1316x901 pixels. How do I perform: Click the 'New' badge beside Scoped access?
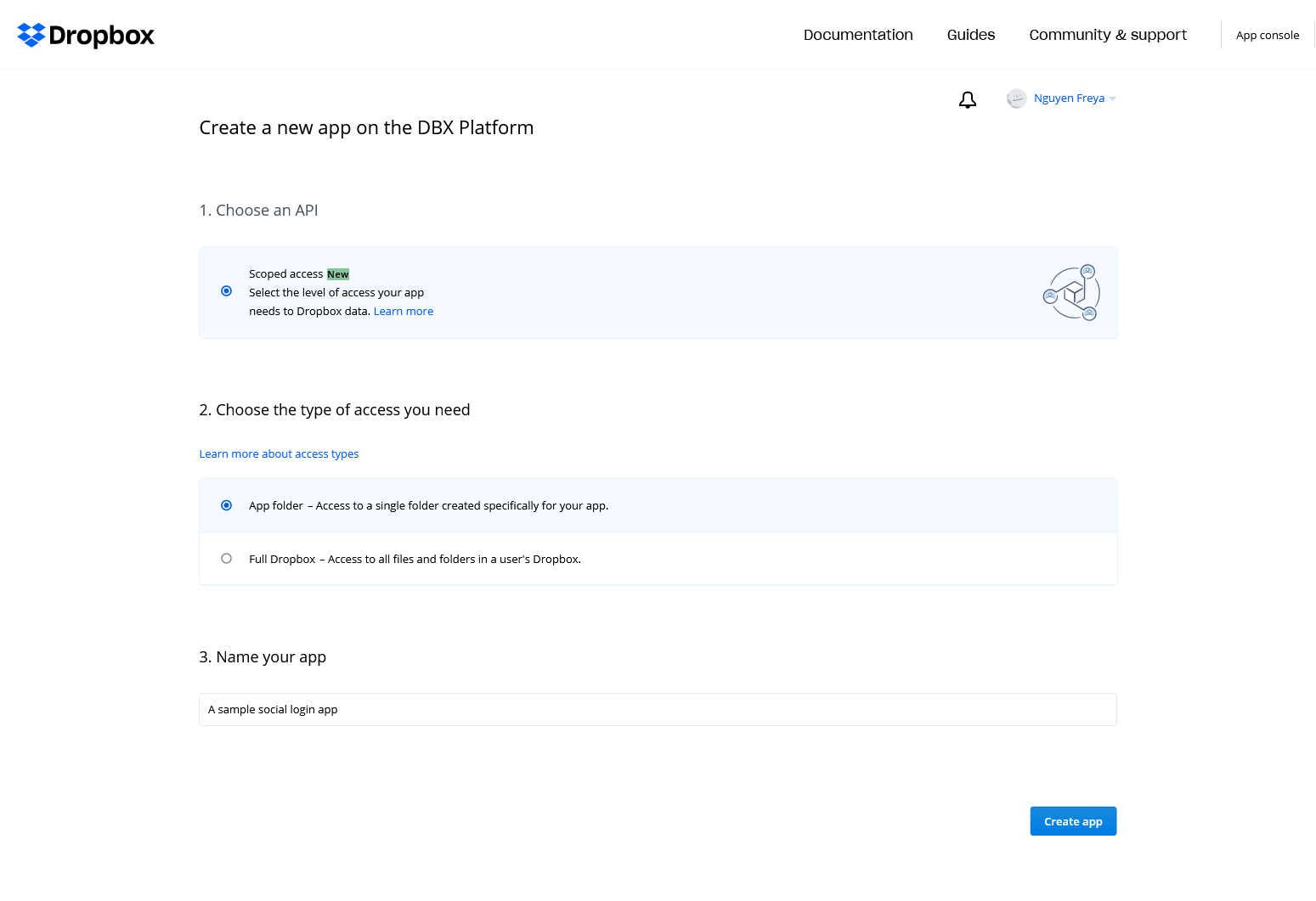pos(338,274)
